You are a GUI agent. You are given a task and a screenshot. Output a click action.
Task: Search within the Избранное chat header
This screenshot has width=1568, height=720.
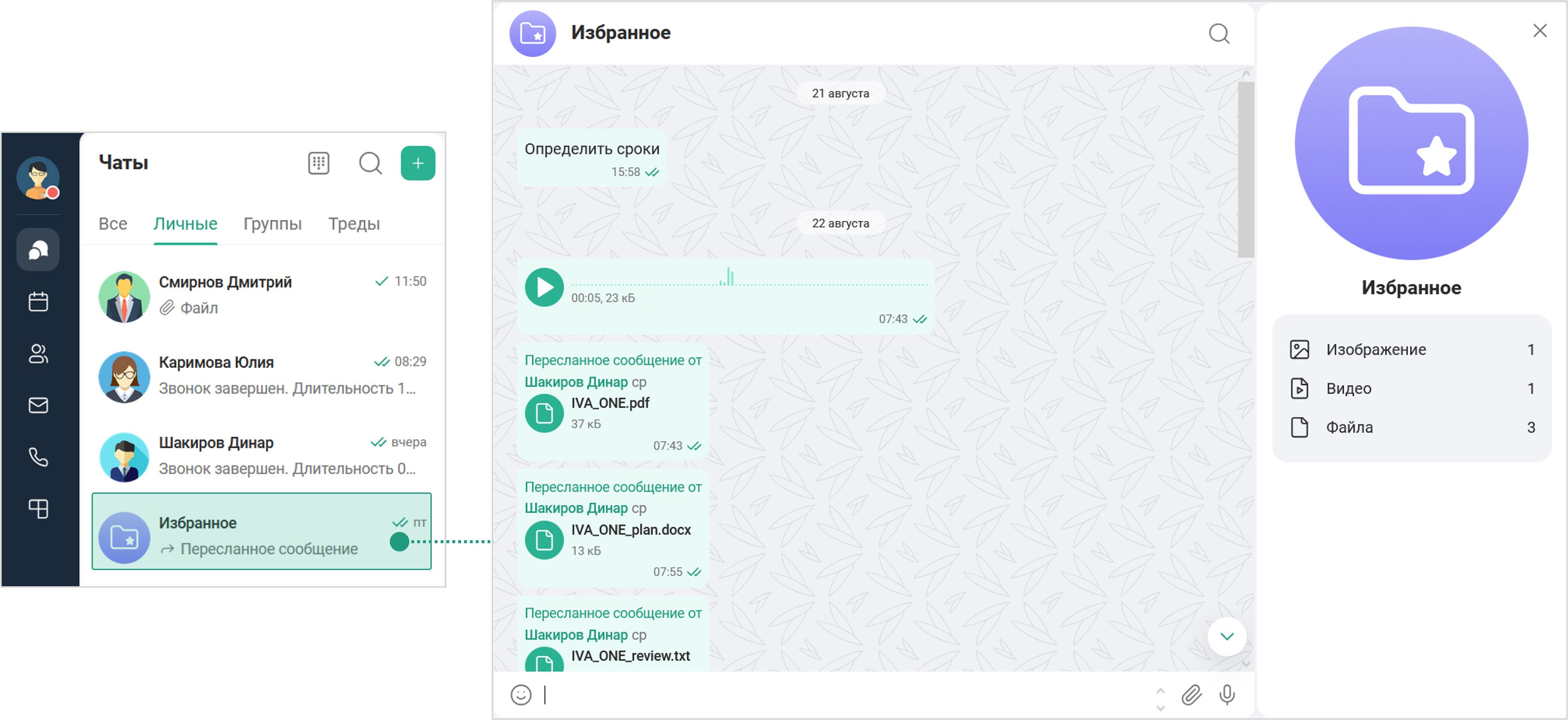(1219, 34)
